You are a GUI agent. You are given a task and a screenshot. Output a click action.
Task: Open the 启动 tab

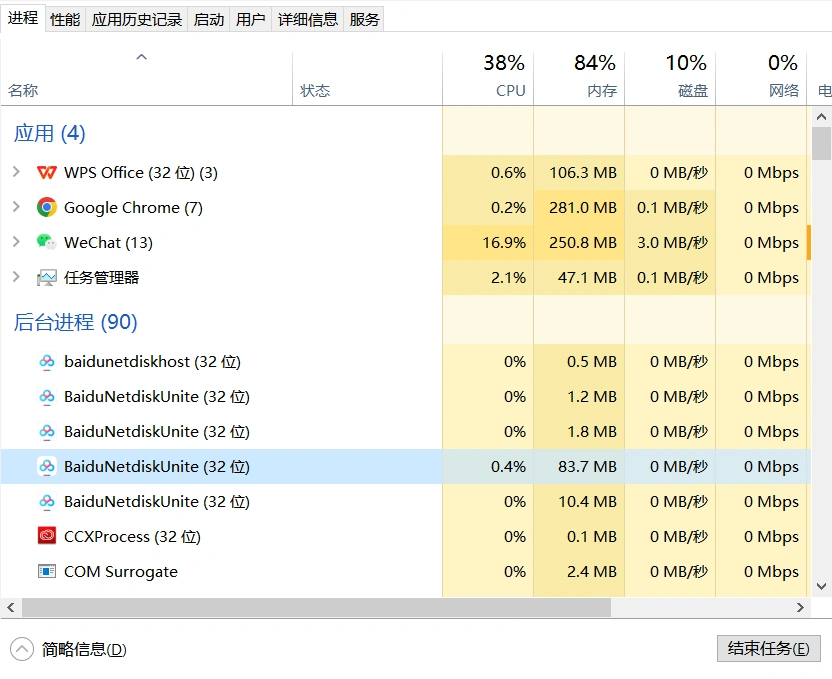click(x=209, y=19)
